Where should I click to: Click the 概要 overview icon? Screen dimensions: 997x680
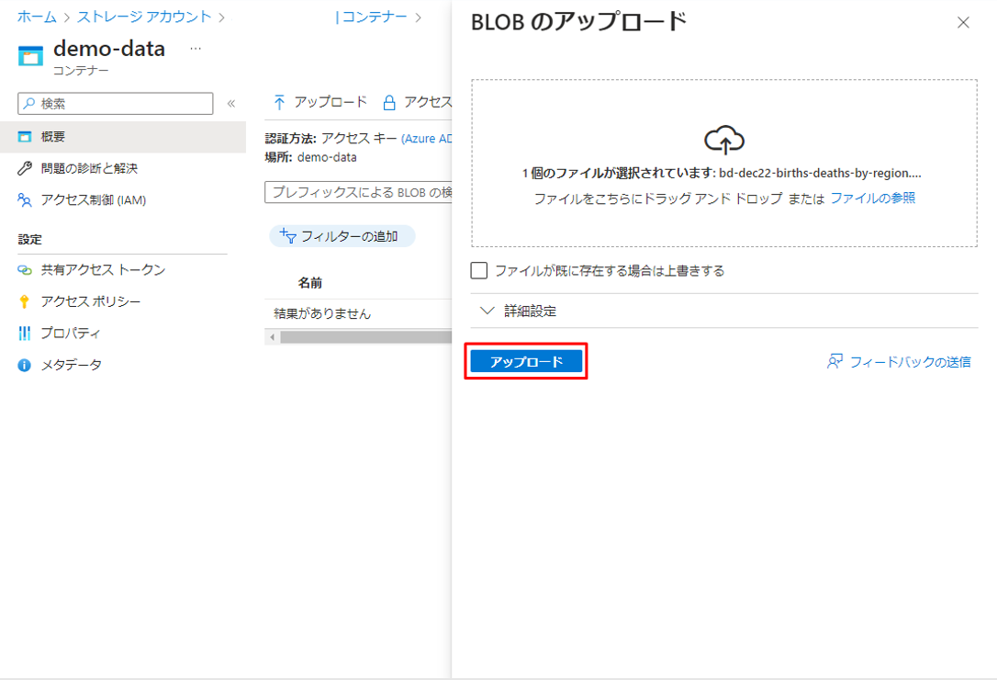[24, 137]
